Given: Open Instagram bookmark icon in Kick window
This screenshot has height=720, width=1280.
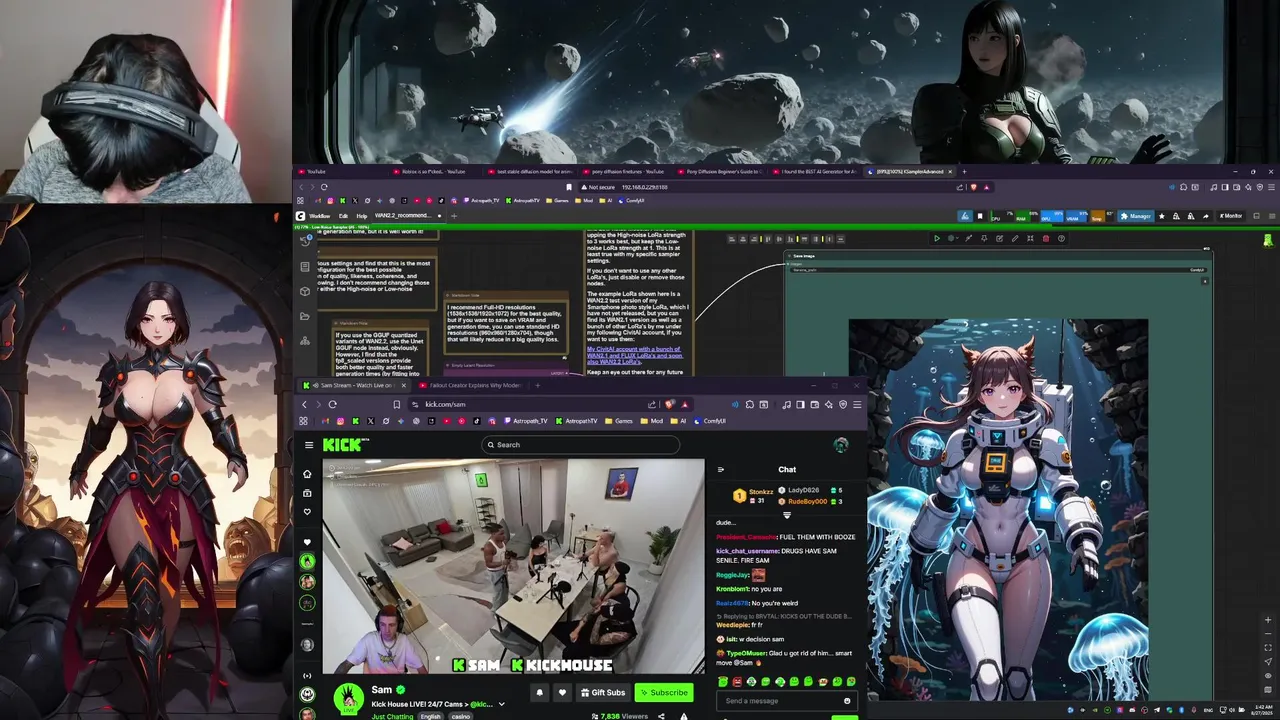Looking at the screenshot, I should pyautogui.click(x=340, y=421).
